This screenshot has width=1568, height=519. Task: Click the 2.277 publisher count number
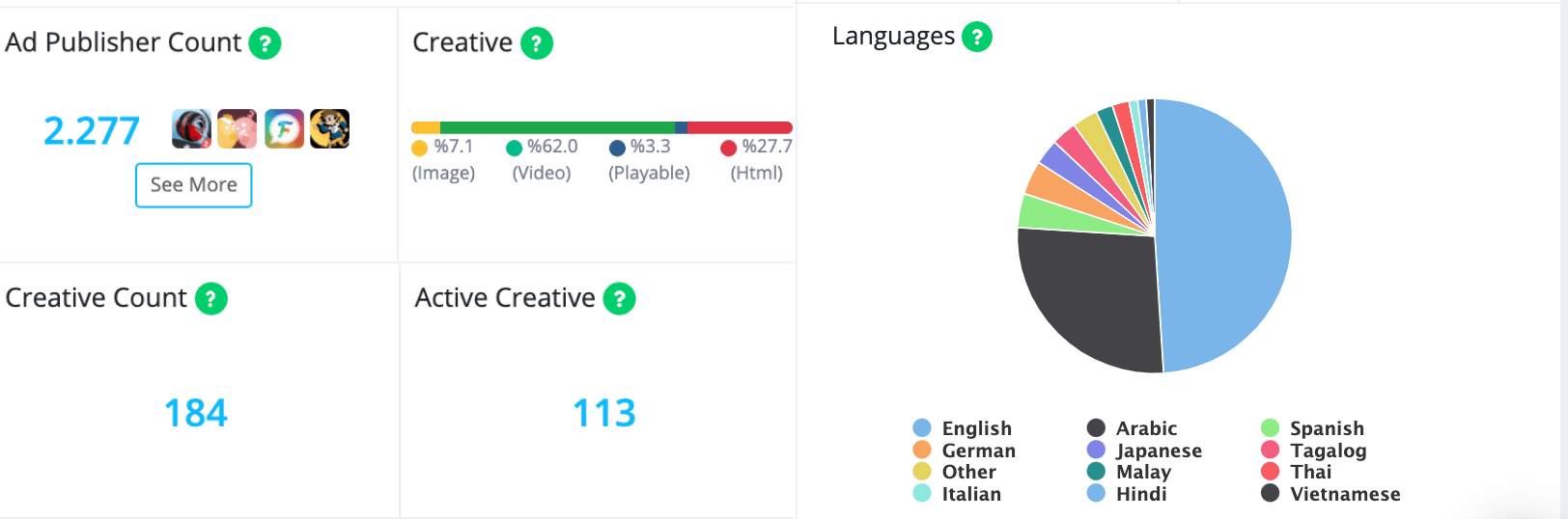point(92,131)
